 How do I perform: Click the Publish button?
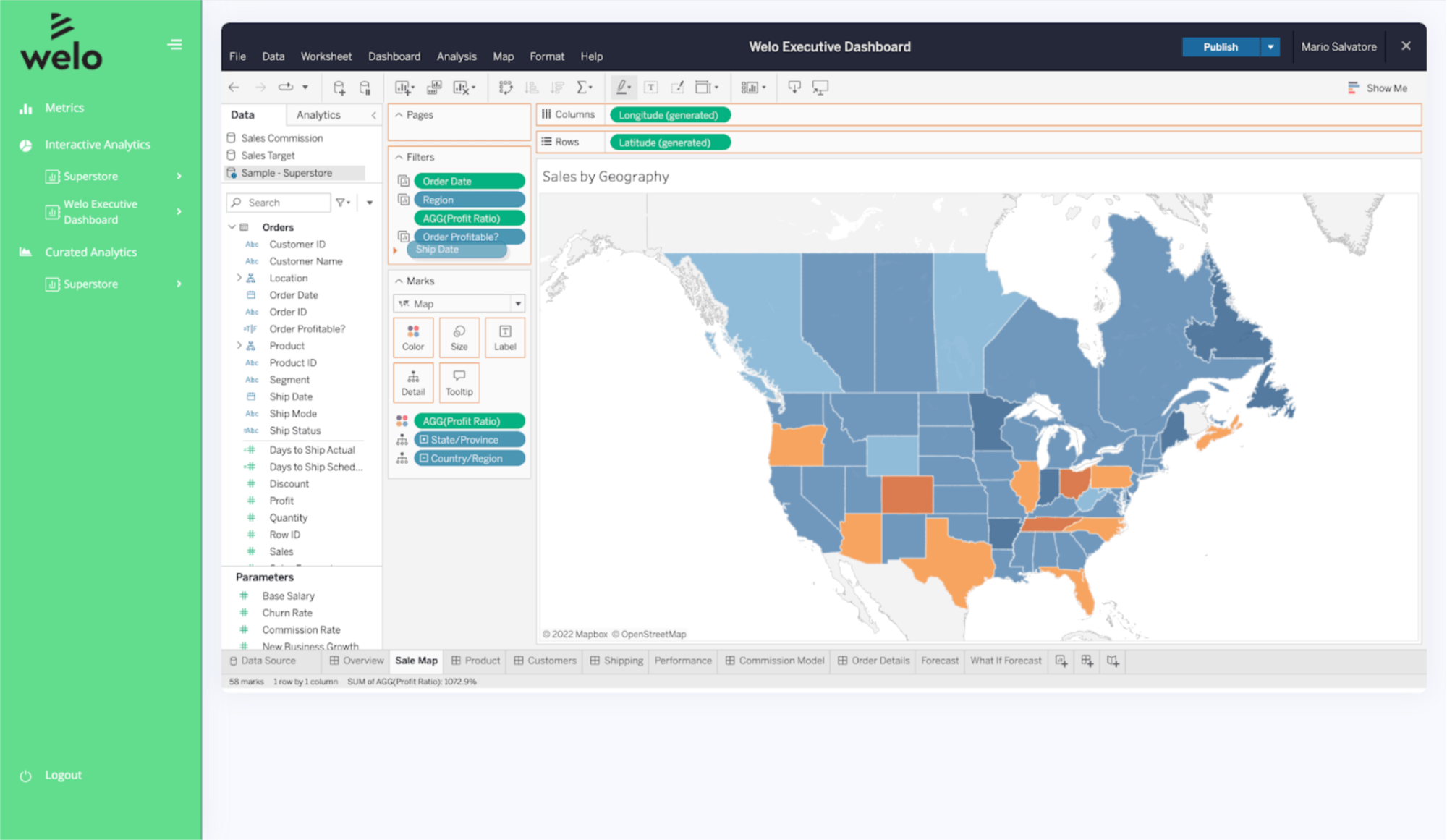pos(1220,47)
